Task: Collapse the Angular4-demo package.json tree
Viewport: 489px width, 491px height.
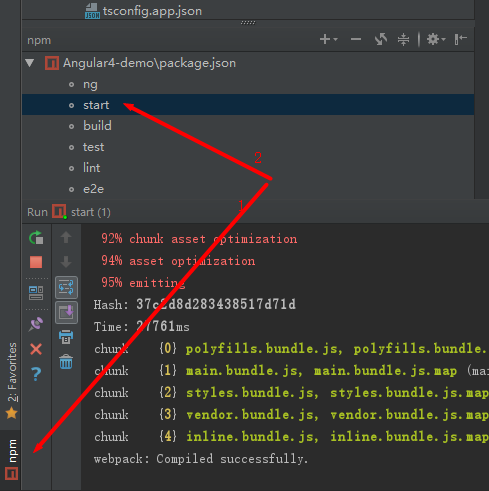Action: click(30, 63)
